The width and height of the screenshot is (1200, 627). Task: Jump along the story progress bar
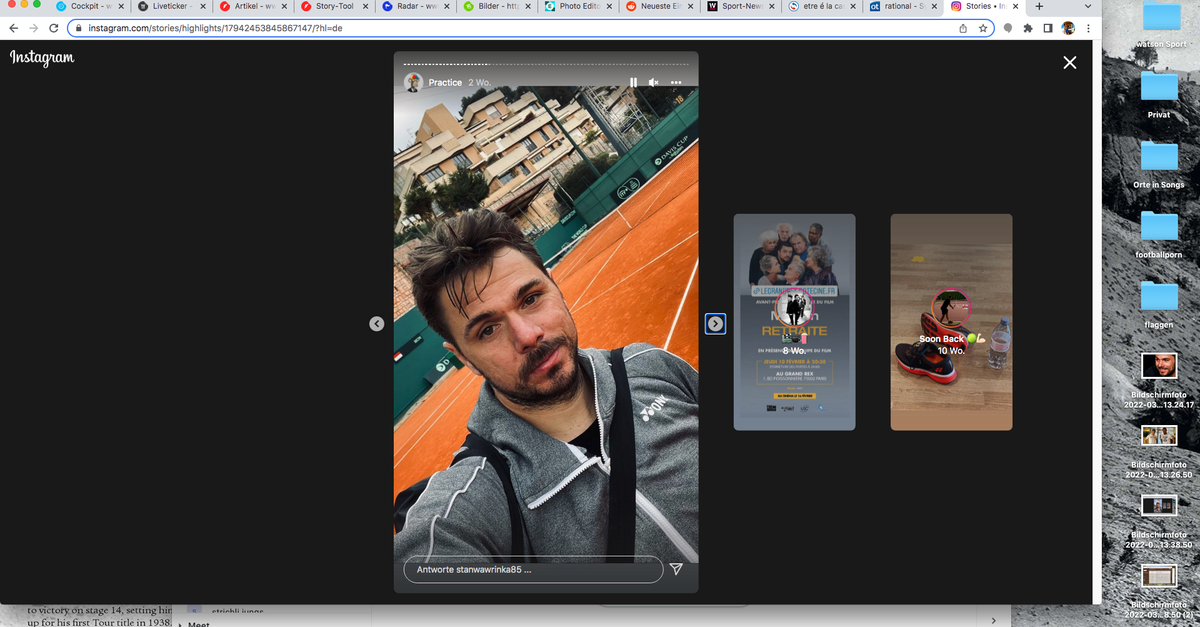click(545, 64)
